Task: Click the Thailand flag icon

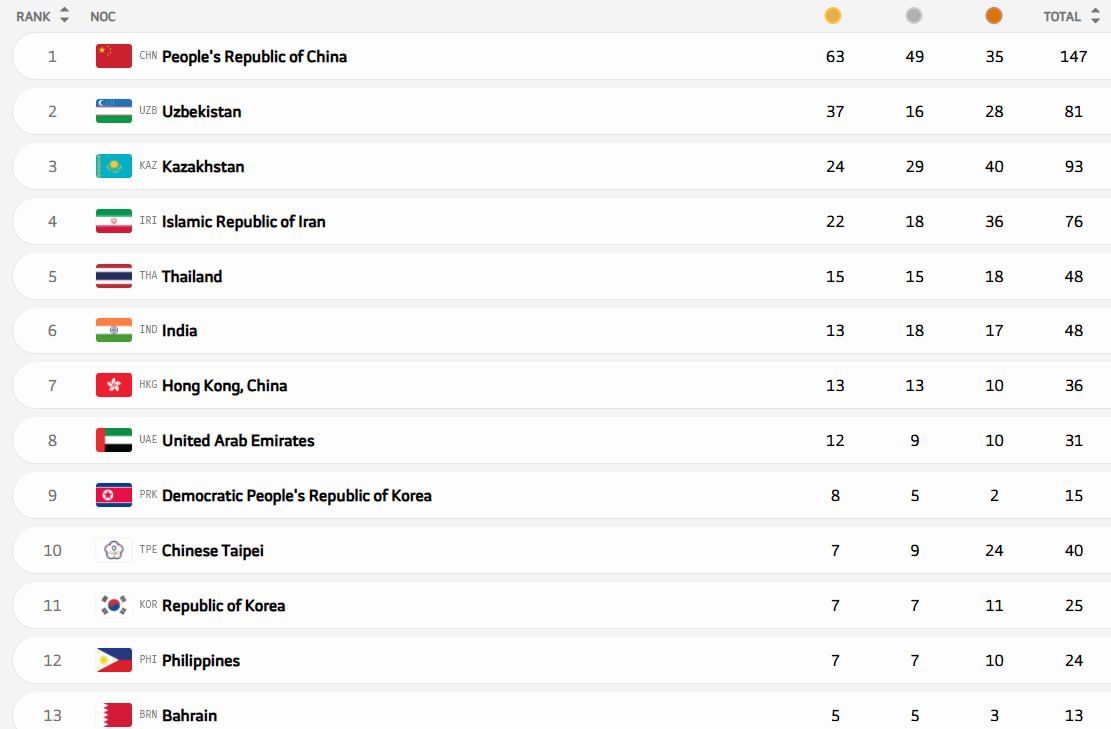Action: pos(114,276)
